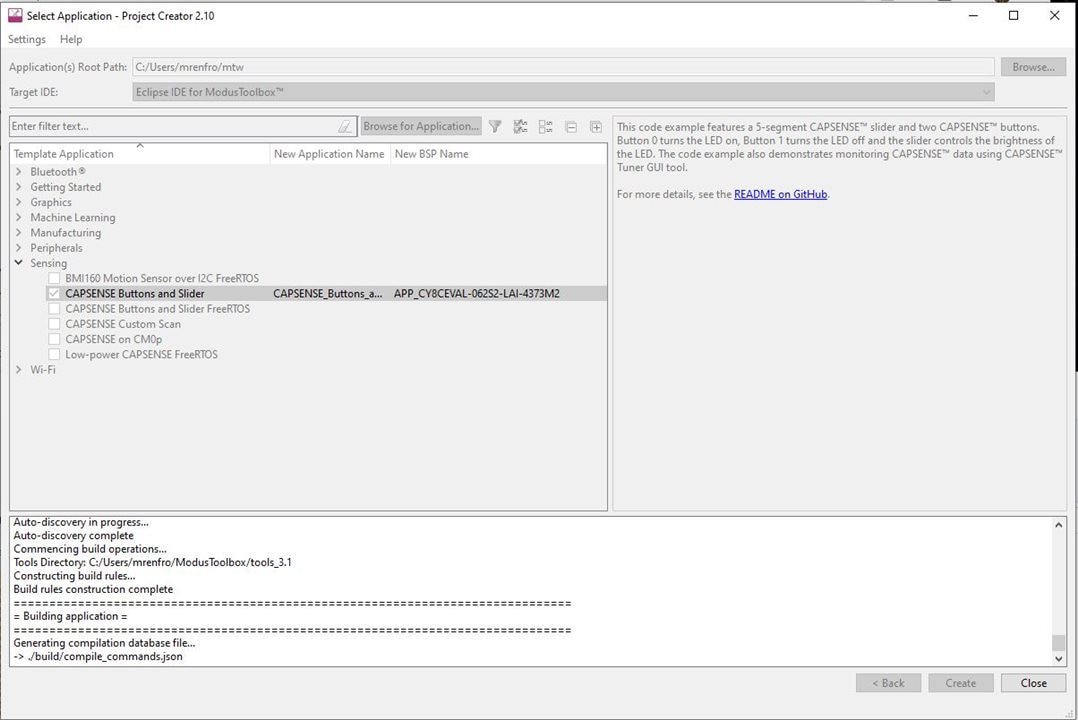This screenshot has height=720, width=1078.
Task: Click CAPSENSE_Buttons_a... application name cell
Action: click(327, 294)
